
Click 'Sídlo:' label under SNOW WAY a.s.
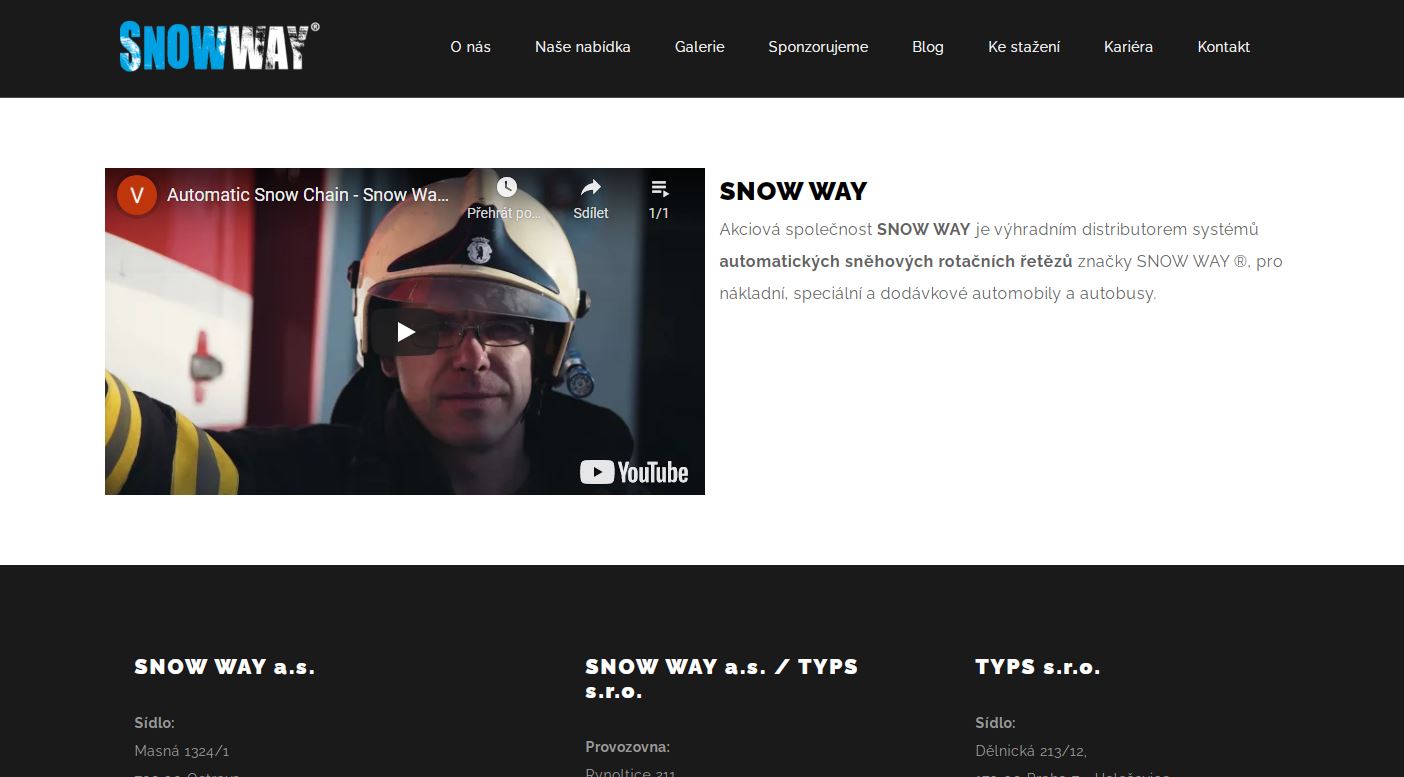click(155, 723)
